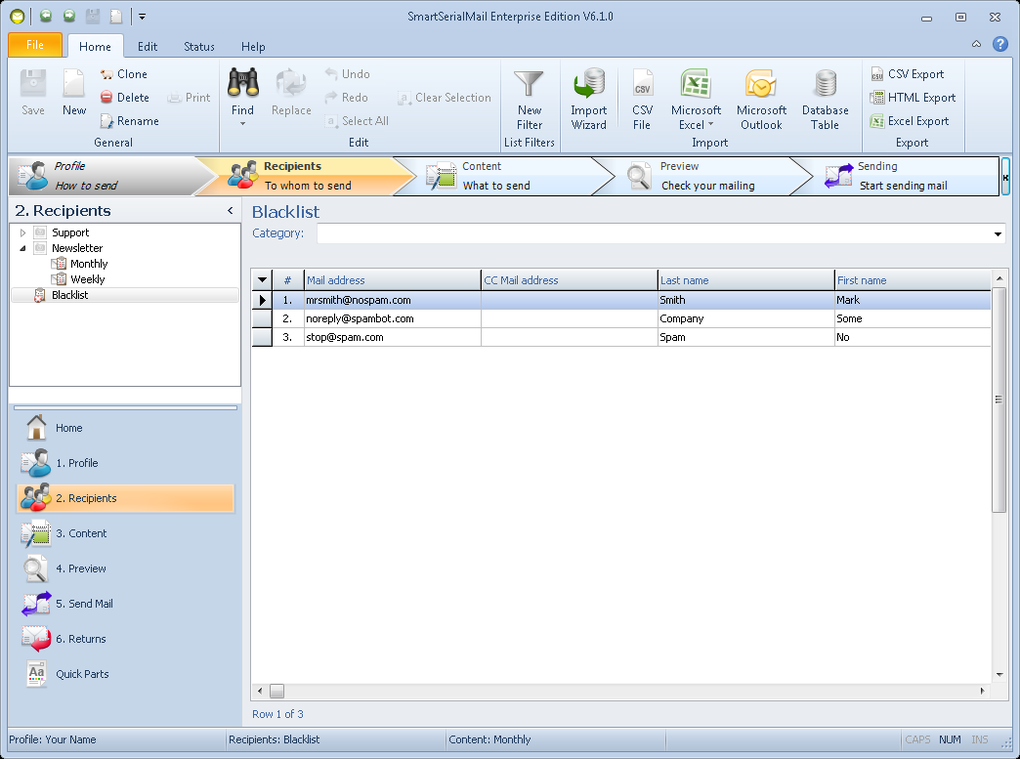Click Redo in the Edit group
The width and height of the screenshot is (1020, 759).
coord(346,98)
